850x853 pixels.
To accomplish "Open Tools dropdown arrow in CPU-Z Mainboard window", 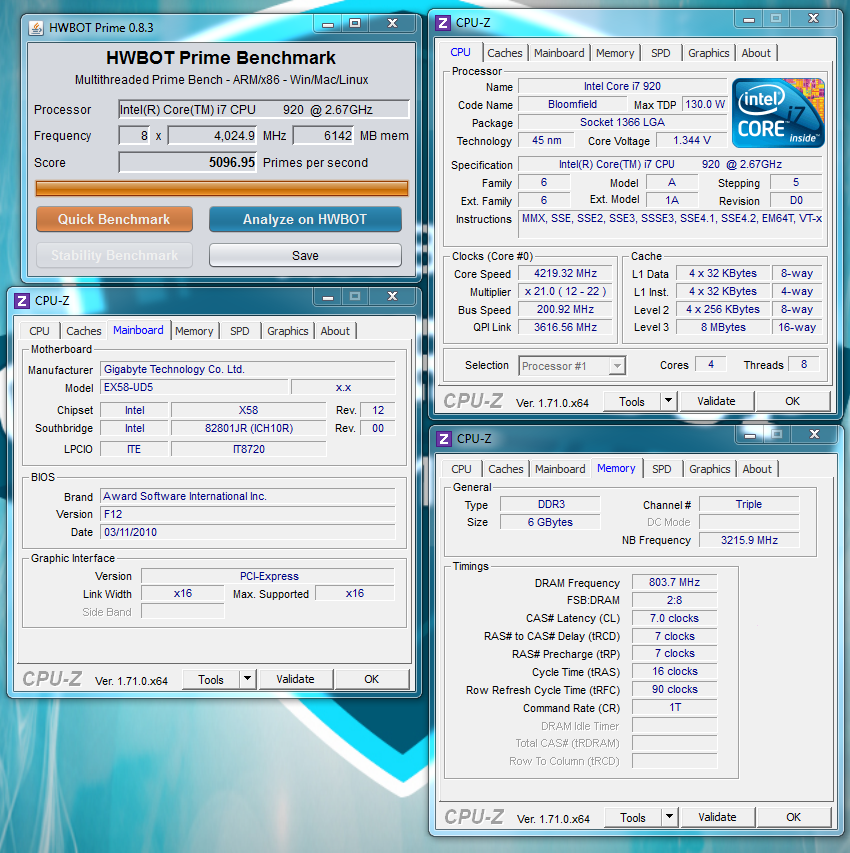I will 248,679.
